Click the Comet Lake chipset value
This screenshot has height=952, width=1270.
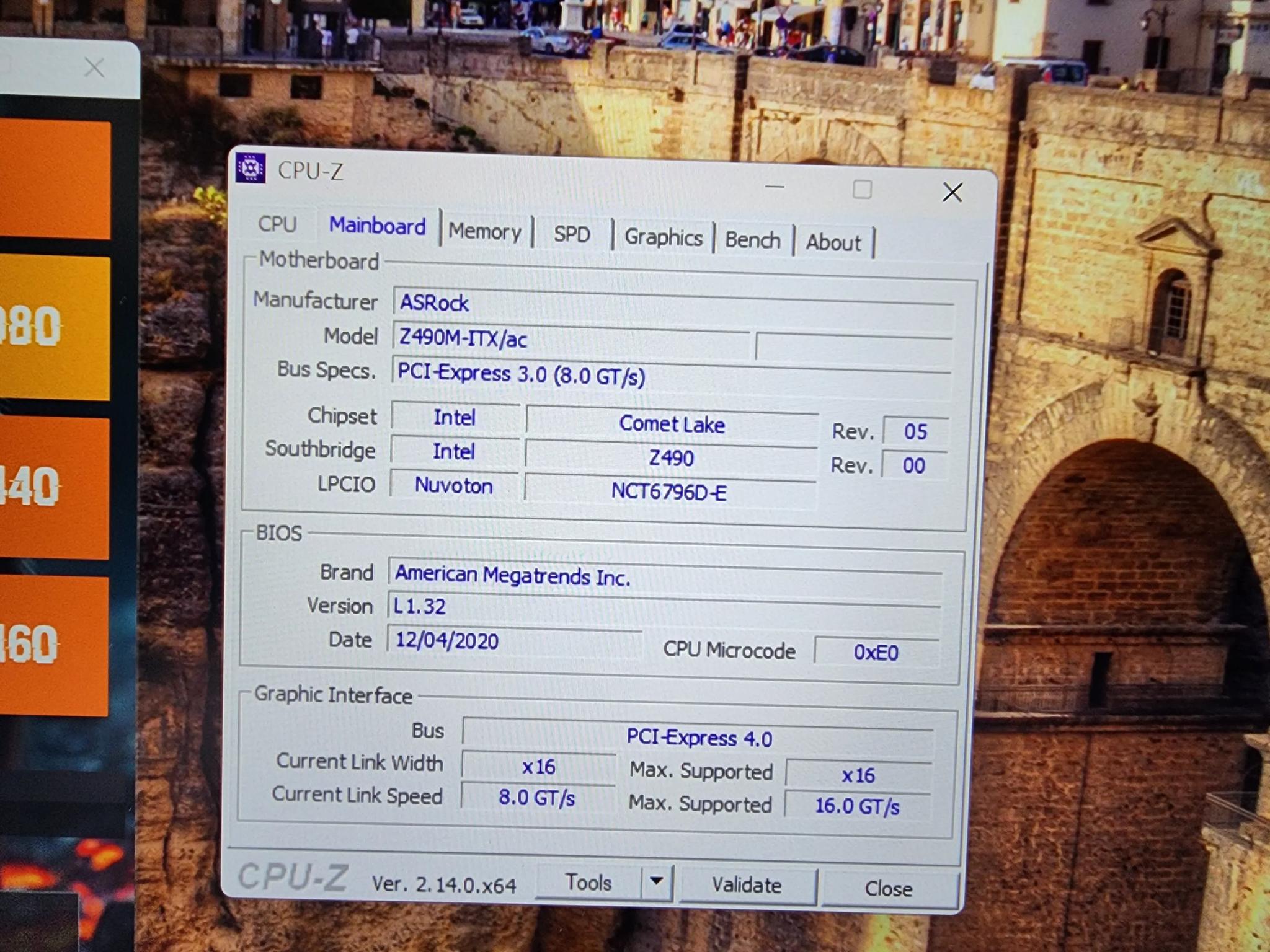[x=672, y=424]
